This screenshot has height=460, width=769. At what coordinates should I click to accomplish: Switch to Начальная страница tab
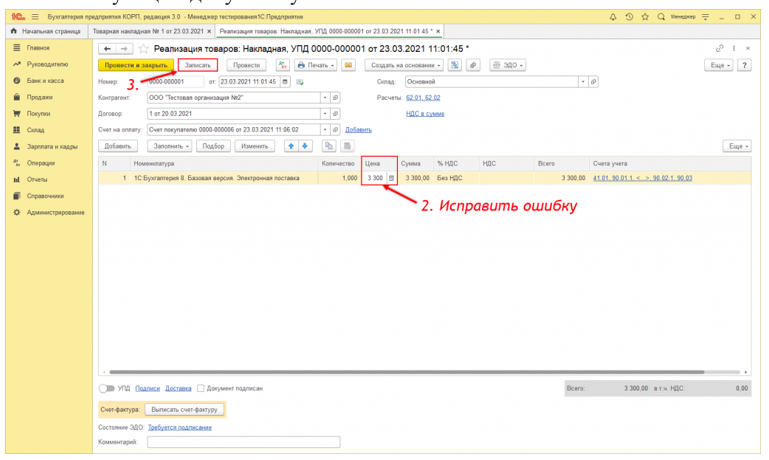(46, 31)
